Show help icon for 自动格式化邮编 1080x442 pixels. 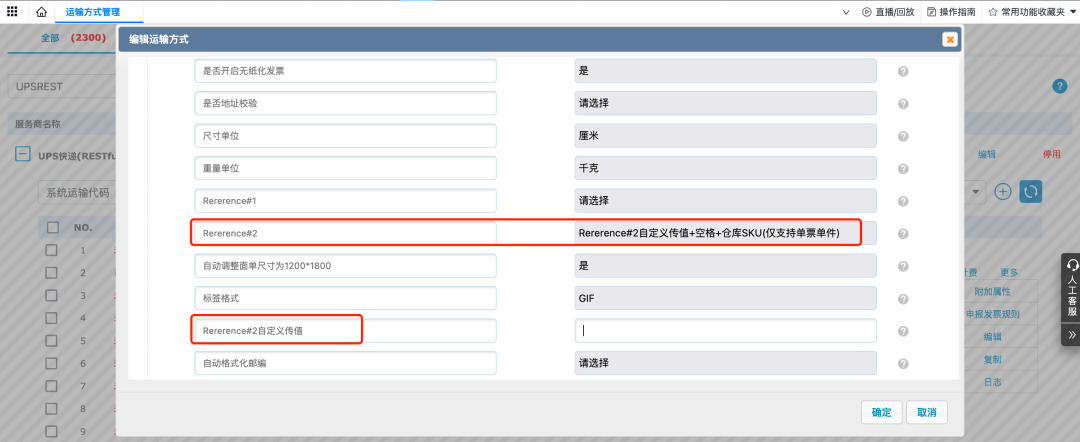coord(903,364)
